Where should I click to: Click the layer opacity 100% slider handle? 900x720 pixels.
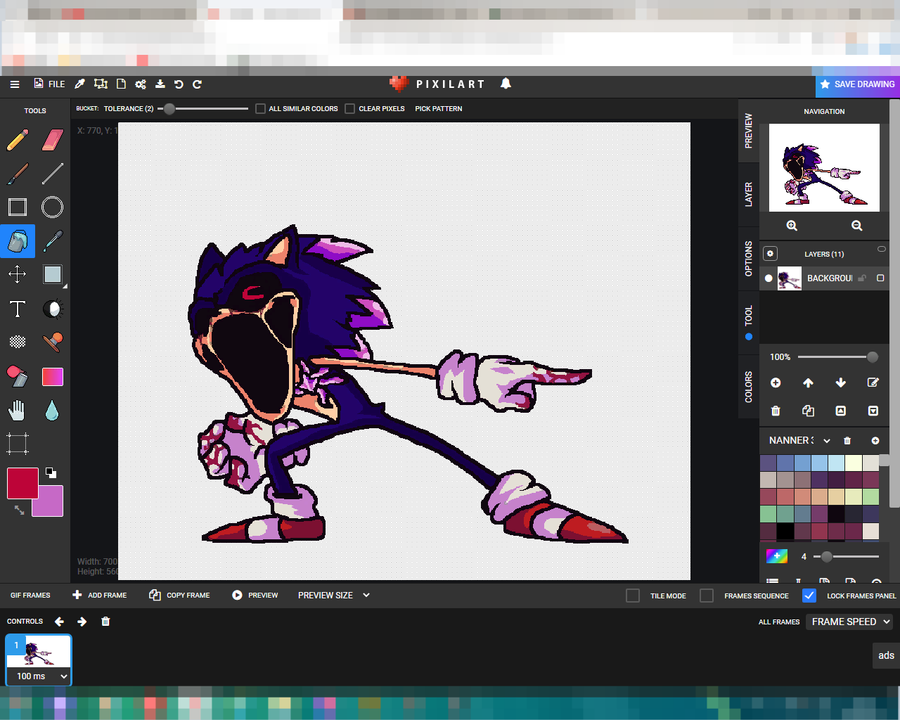(x=872, y=357)
